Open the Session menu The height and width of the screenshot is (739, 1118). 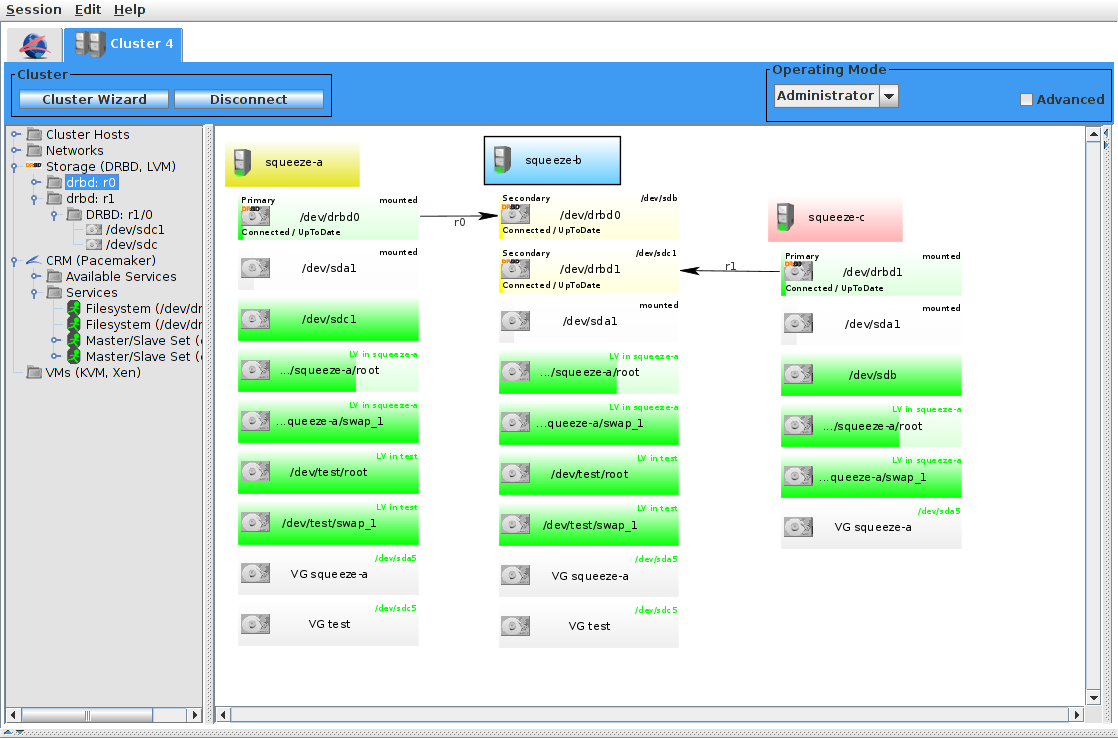click(x=34, y=10)
